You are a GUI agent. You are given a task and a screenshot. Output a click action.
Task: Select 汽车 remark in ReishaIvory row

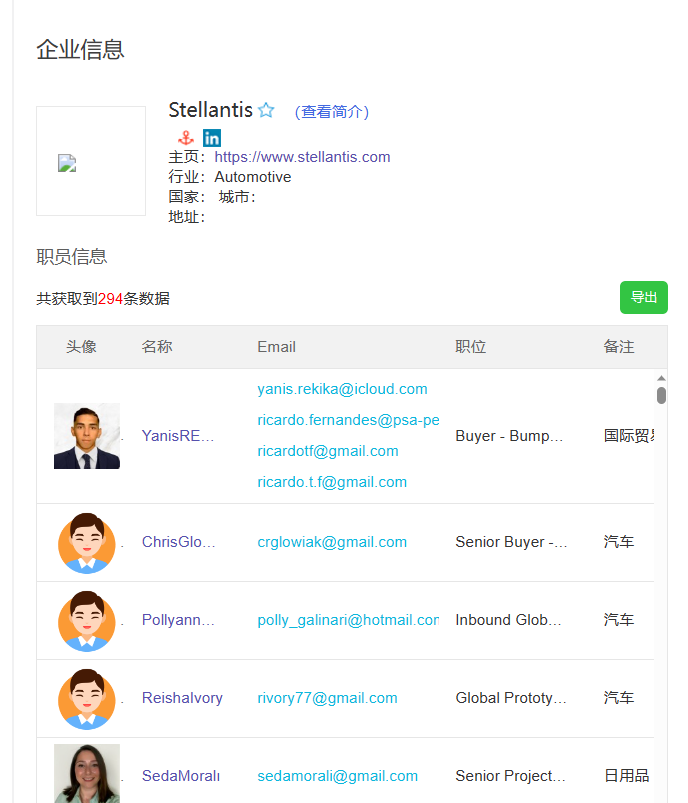(619, 698)
